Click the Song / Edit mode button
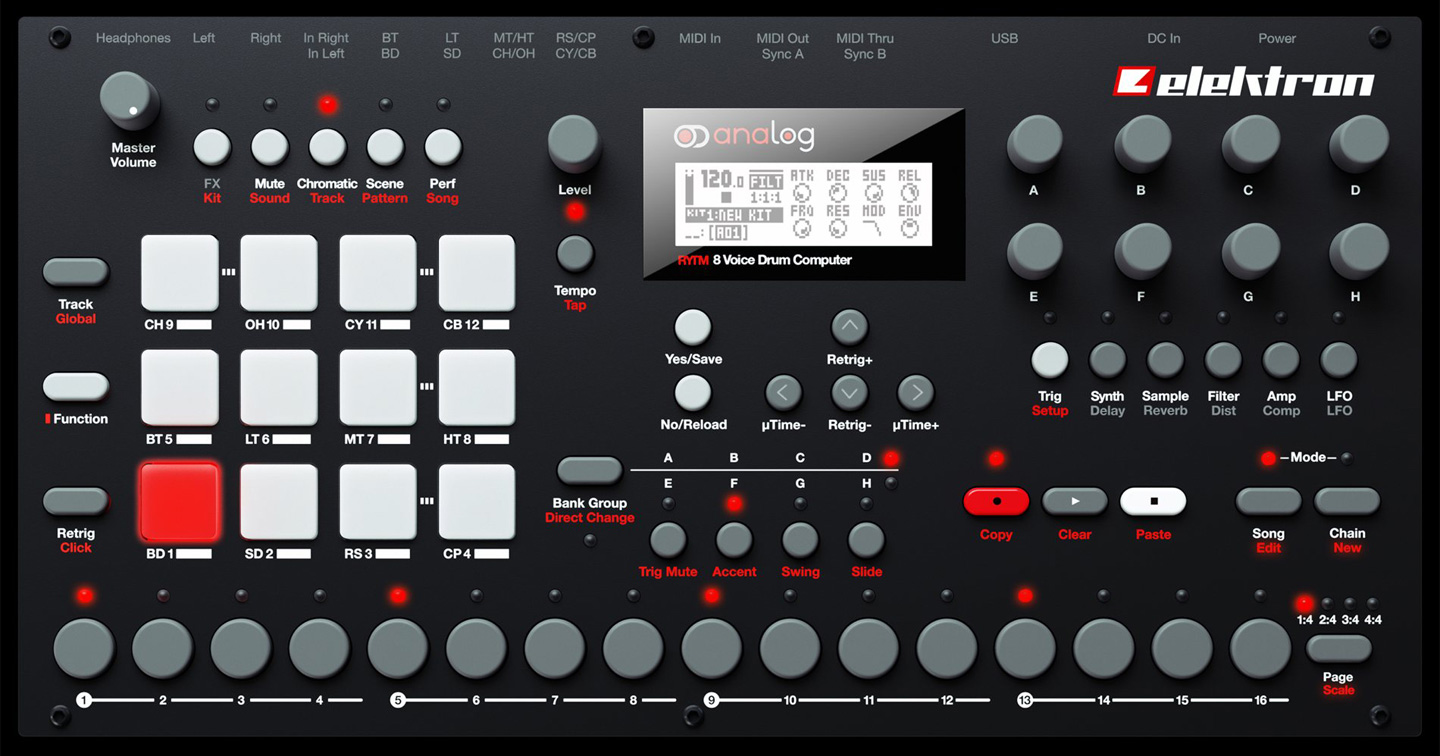 (x=1269, y=501)
